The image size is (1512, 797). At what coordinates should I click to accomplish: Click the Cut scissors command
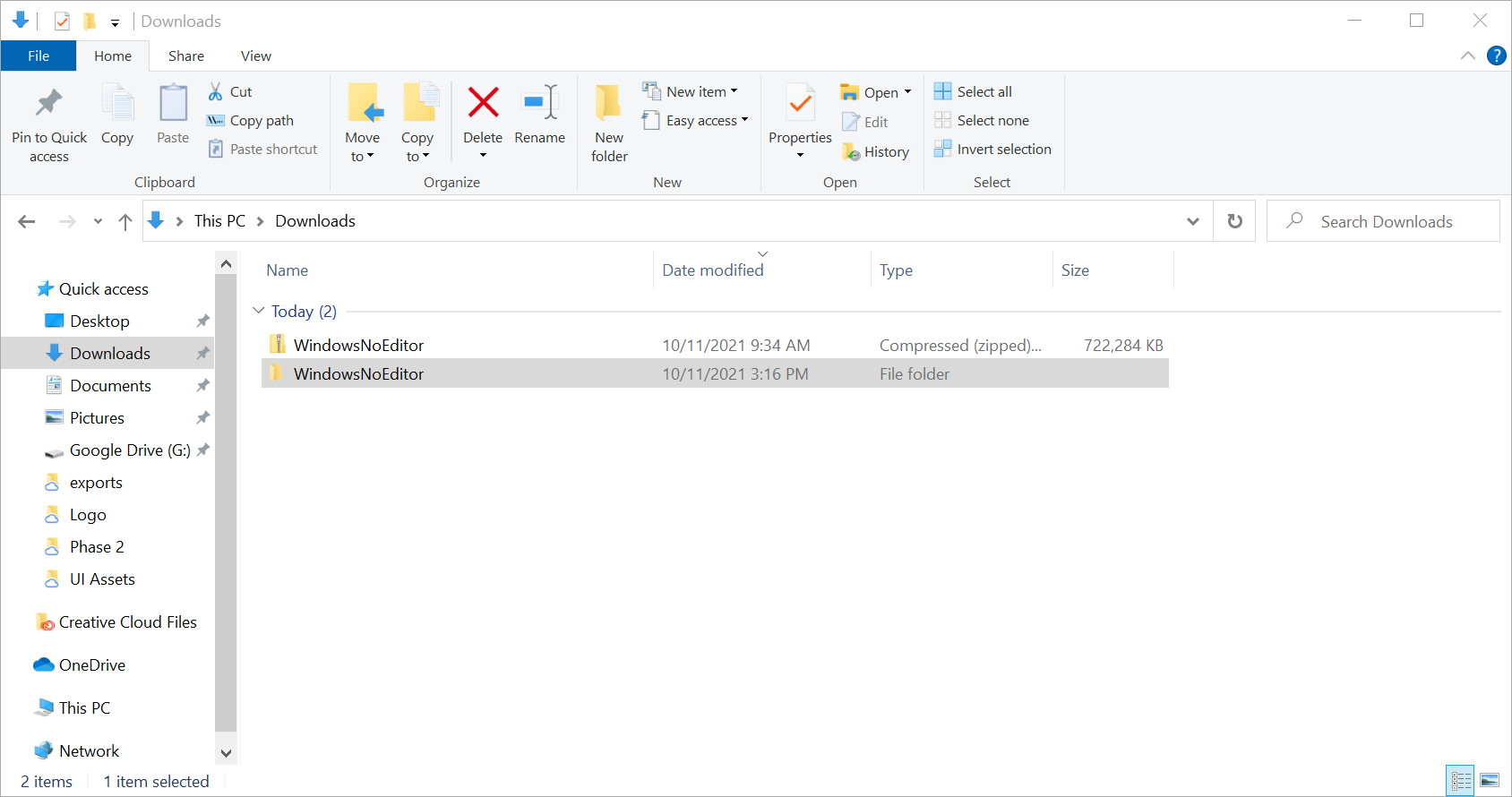tap(230, 91)
